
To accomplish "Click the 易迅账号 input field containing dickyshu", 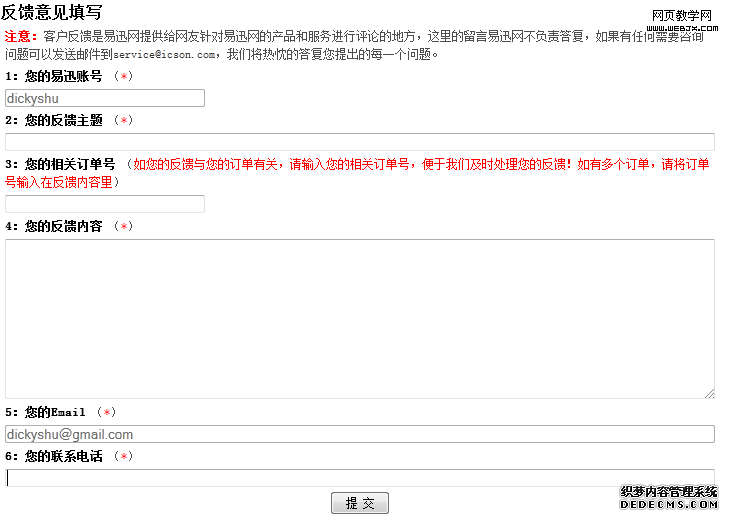I will (105, 98).
